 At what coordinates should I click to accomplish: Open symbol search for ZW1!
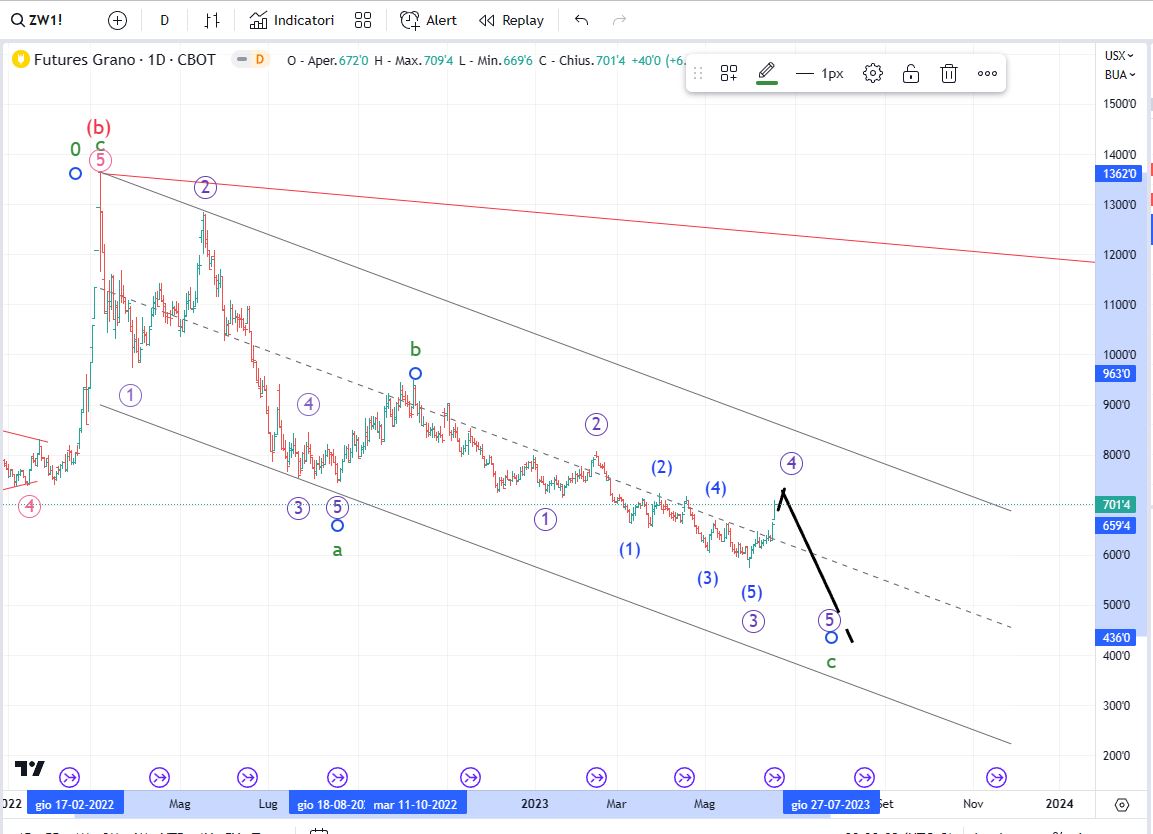[37, 20]
